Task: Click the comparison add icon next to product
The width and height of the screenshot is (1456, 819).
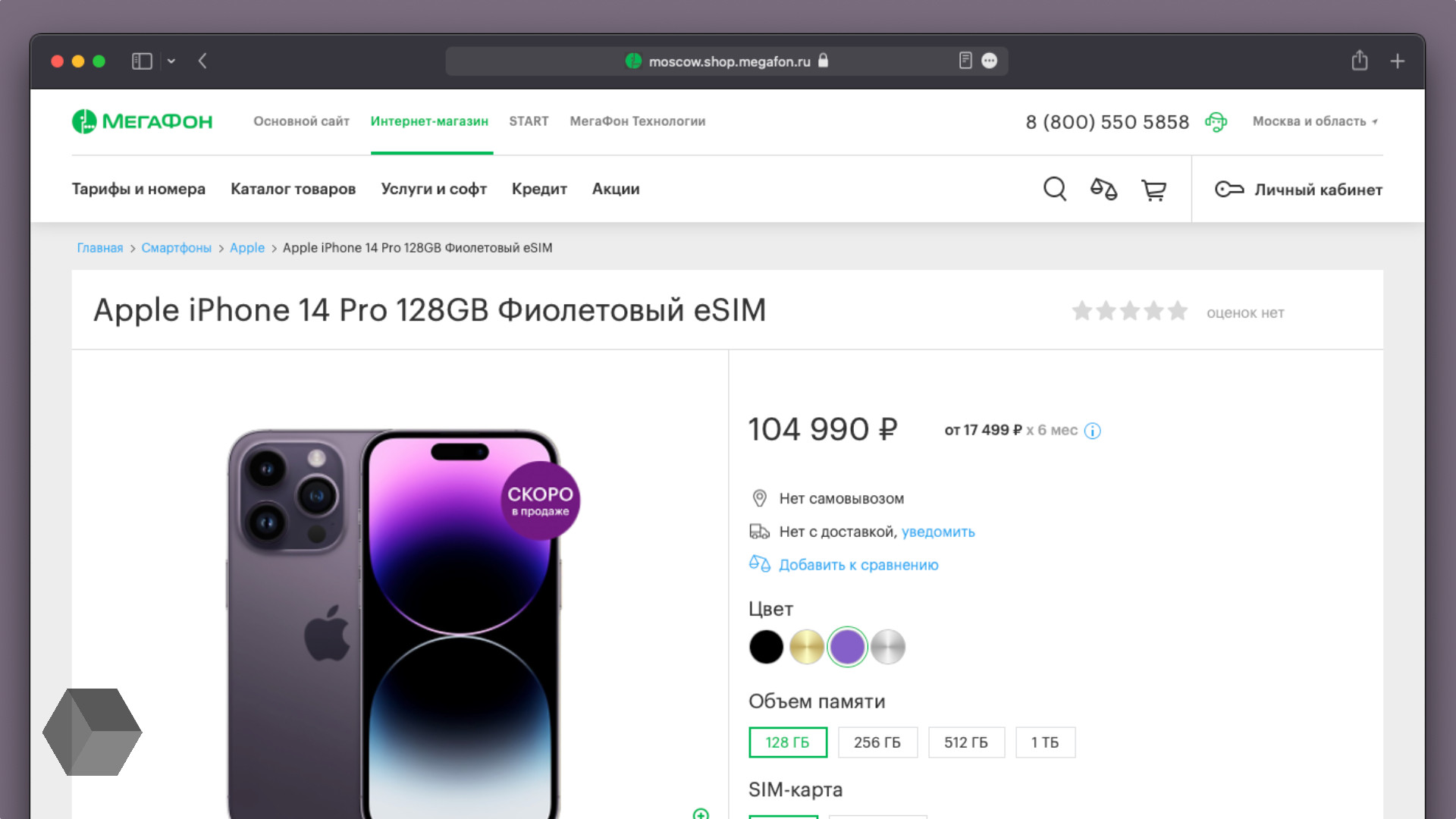Action: [759, 563]
